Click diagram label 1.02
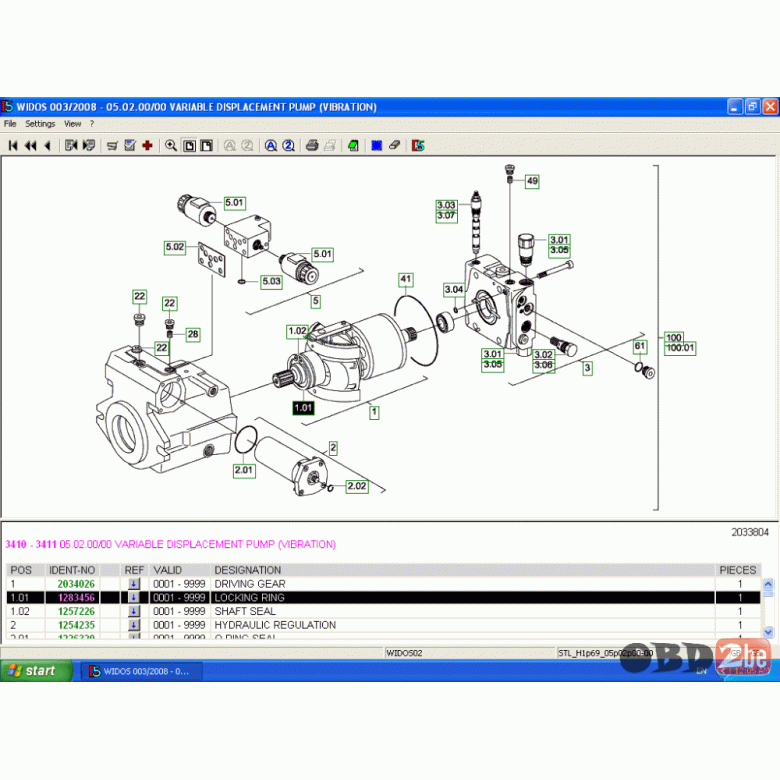This screenshot has height=780, width=780. pos(297,331)
